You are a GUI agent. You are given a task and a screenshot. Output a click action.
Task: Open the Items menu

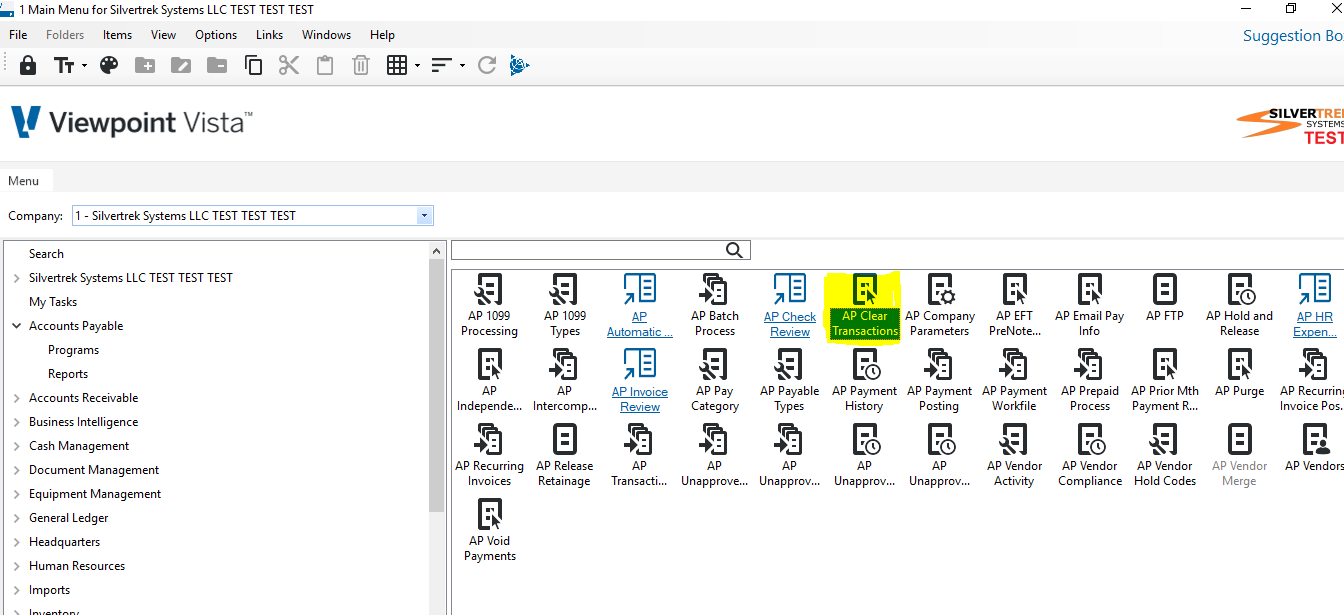(x=117, y=35)
